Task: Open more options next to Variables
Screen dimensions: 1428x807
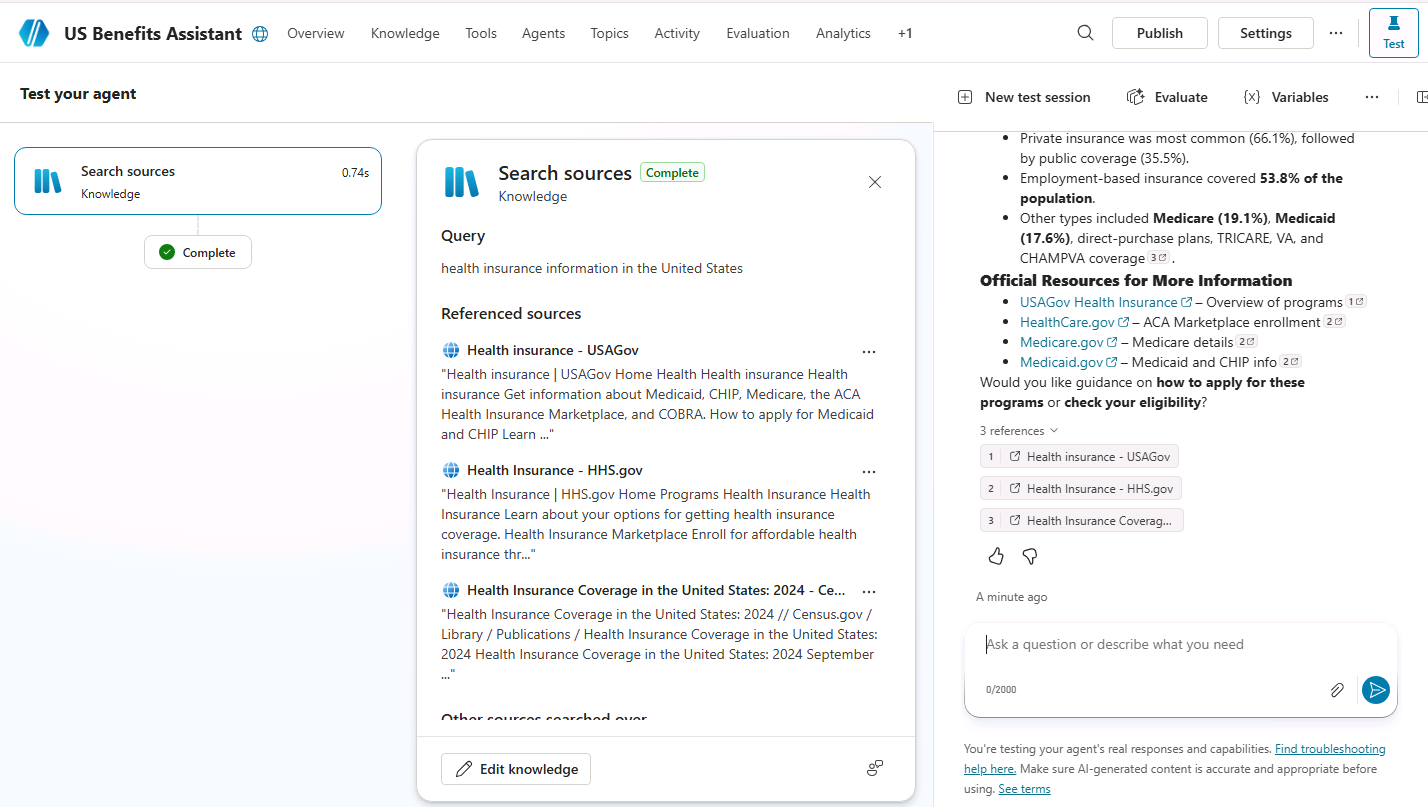Action: coord(1372,97)
